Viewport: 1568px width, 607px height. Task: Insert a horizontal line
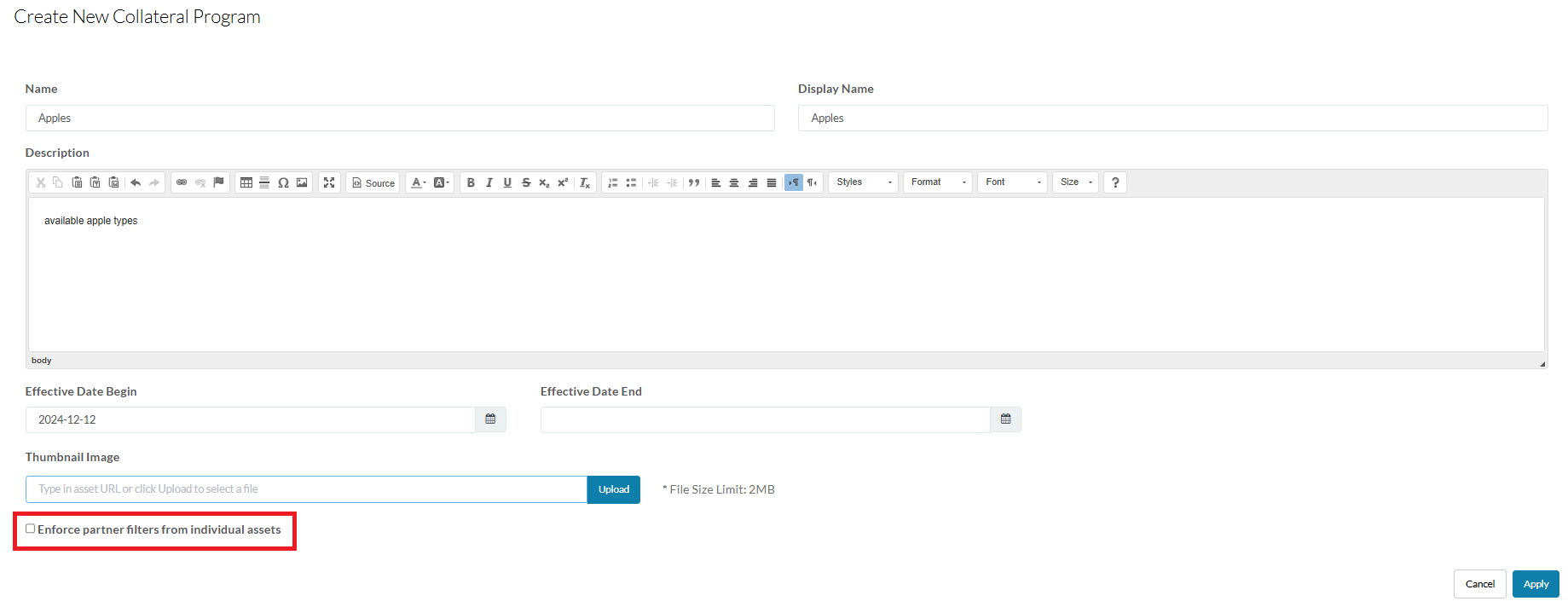coord(264,182)
